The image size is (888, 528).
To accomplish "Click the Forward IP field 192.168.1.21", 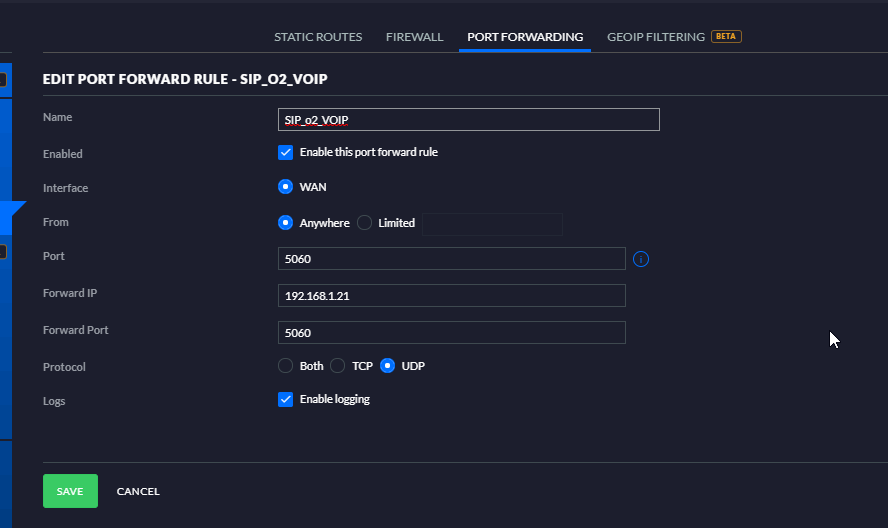I will 451,295.
